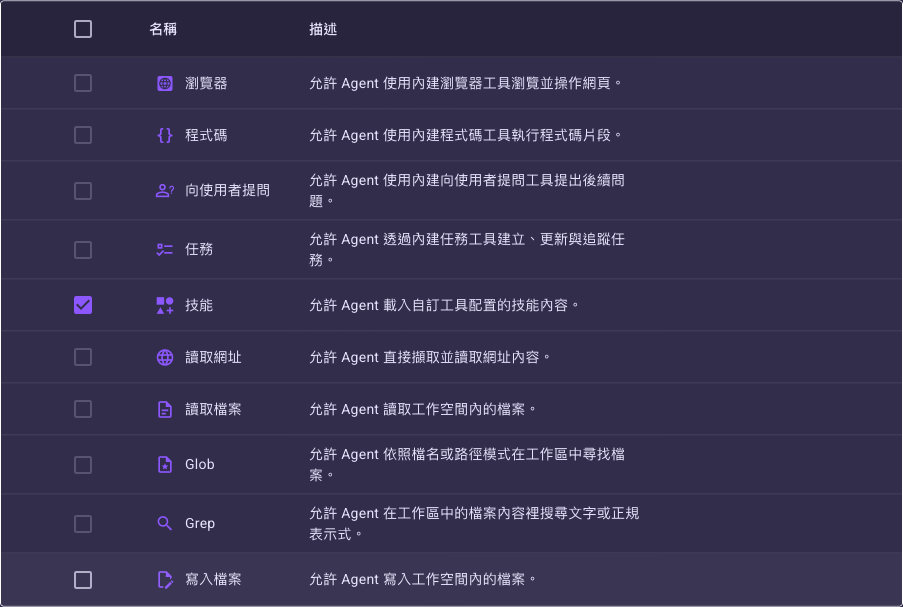Select the 讀取網址 name label

pyautogui.click(x=213, y=357)
